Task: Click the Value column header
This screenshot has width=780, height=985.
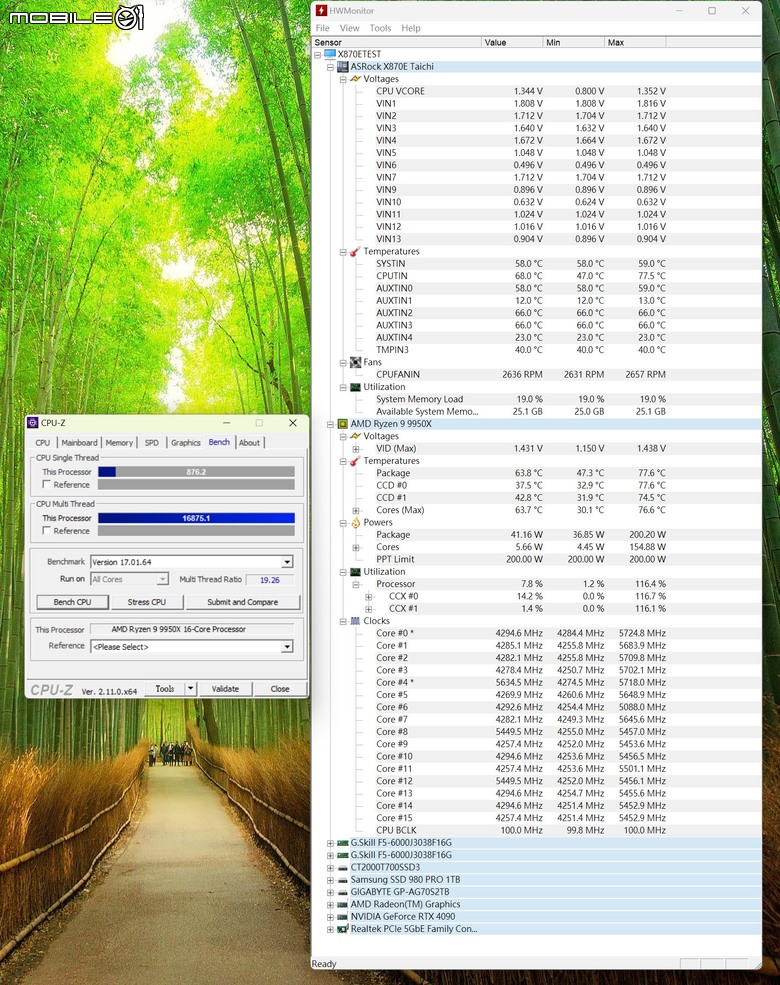Action: (x=512, y=42)
